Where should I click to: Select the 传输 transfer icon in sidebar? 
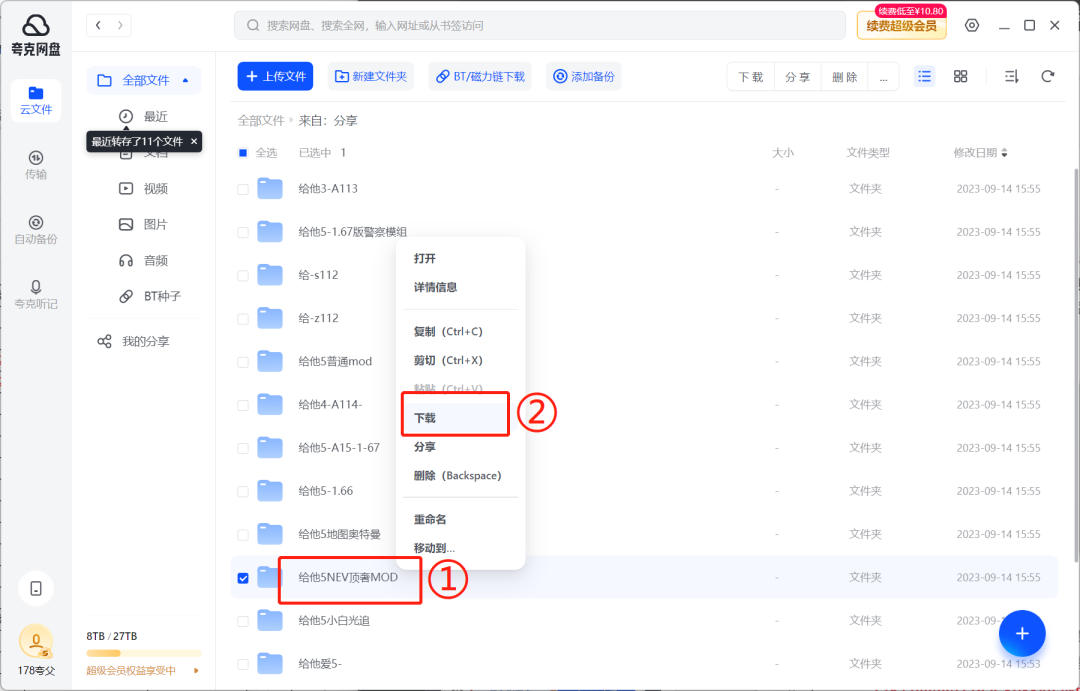tap(35, 165)
